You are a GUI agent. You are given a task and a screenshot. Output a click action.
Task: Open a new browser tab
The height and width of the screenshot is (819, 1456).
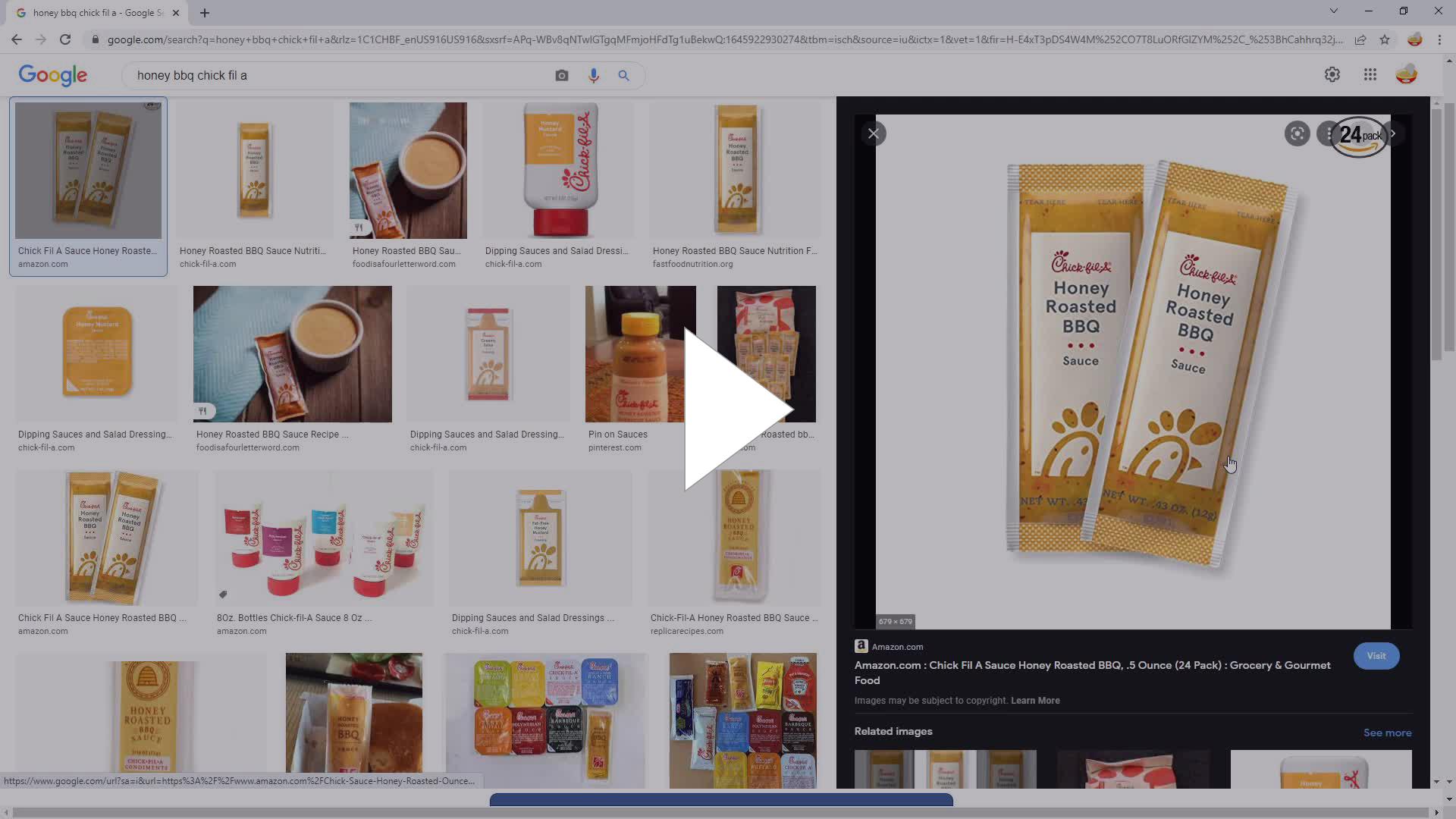[x=205, y=13]
